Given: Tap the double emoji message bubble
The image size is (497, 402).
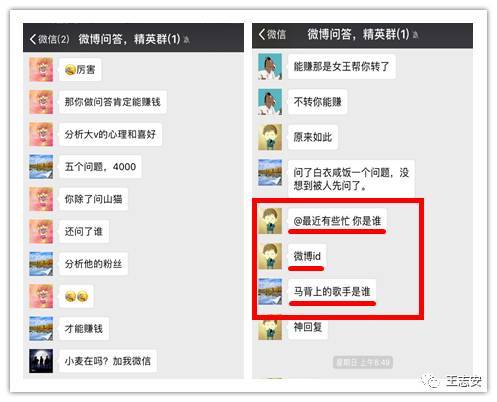Looking at the screenshot, I should coord(76,296).
